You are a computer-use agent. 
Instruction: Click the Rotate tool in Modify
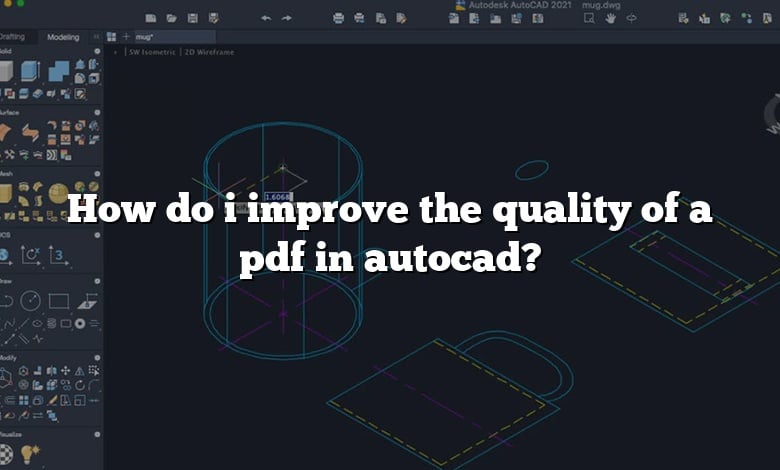point(80,385)
